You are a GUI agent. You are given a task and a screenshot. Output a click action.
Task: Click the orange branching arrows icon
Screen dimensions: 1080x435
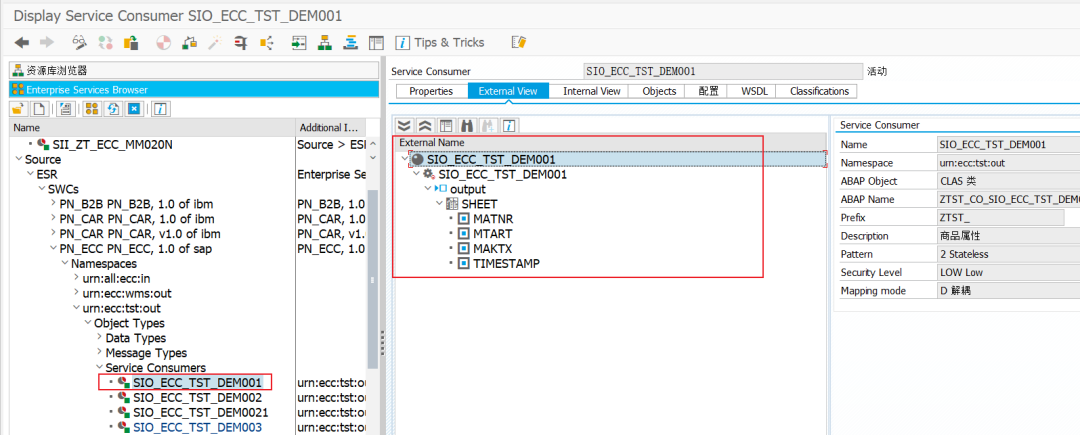point(267,43)
